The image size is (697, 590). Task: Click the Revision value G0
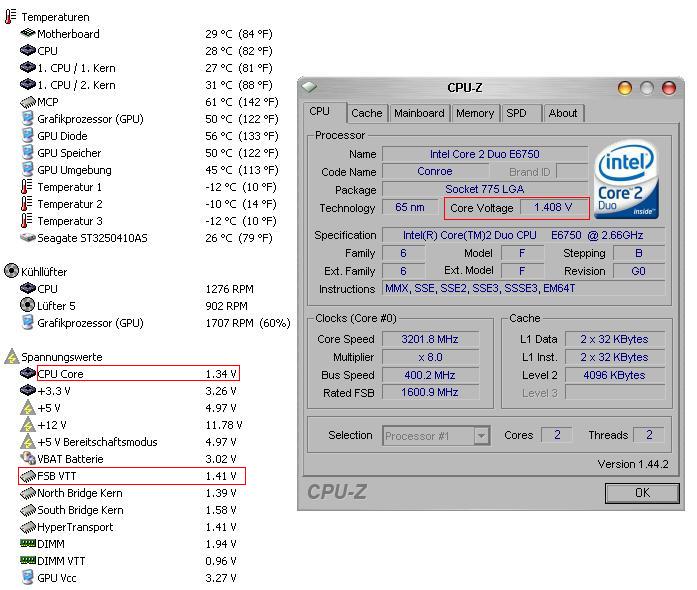(x=638, y=271)
